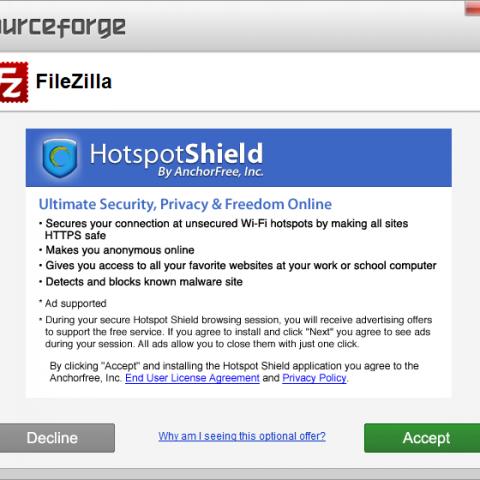Click the red FileZilla logo icon
The width and height of the screenshot is (480, 480).
tap(14, 82)
